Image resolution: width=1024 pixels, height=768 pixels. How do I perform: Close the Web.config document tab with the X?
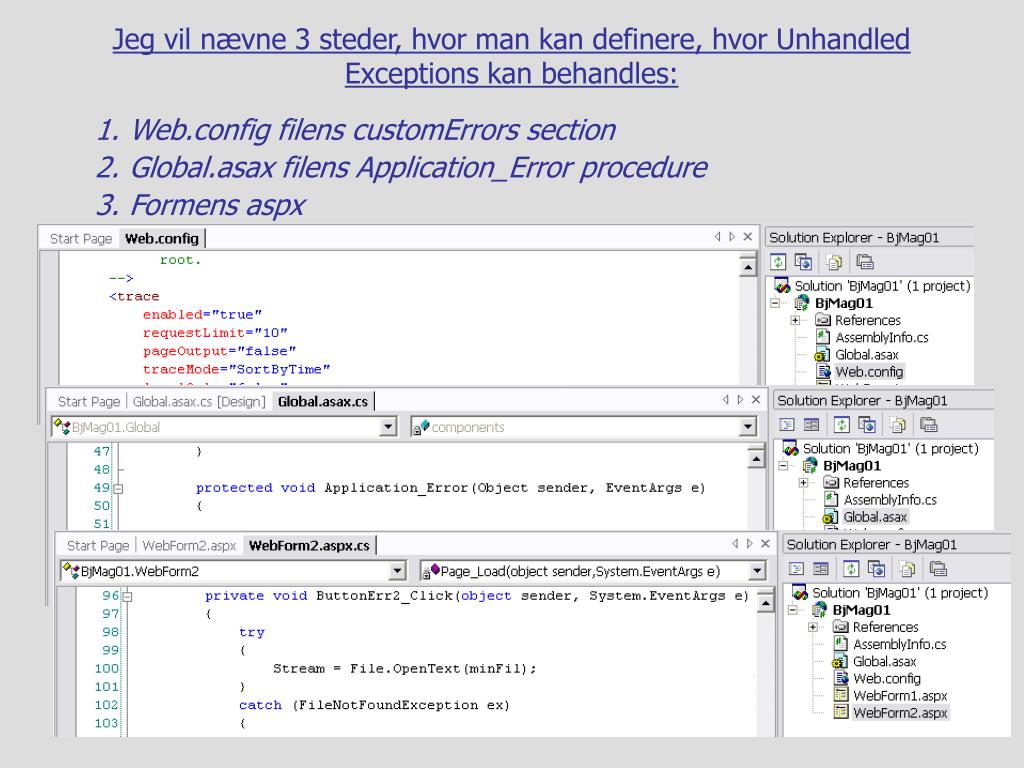(748, 236)
